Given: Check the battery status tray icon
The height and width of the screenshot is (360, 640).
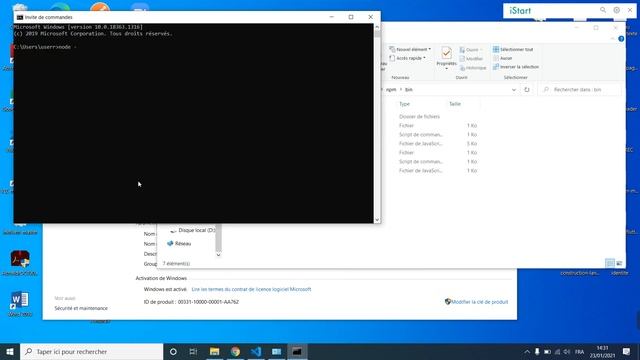Looking at the screenshot, I should point(547,351).
